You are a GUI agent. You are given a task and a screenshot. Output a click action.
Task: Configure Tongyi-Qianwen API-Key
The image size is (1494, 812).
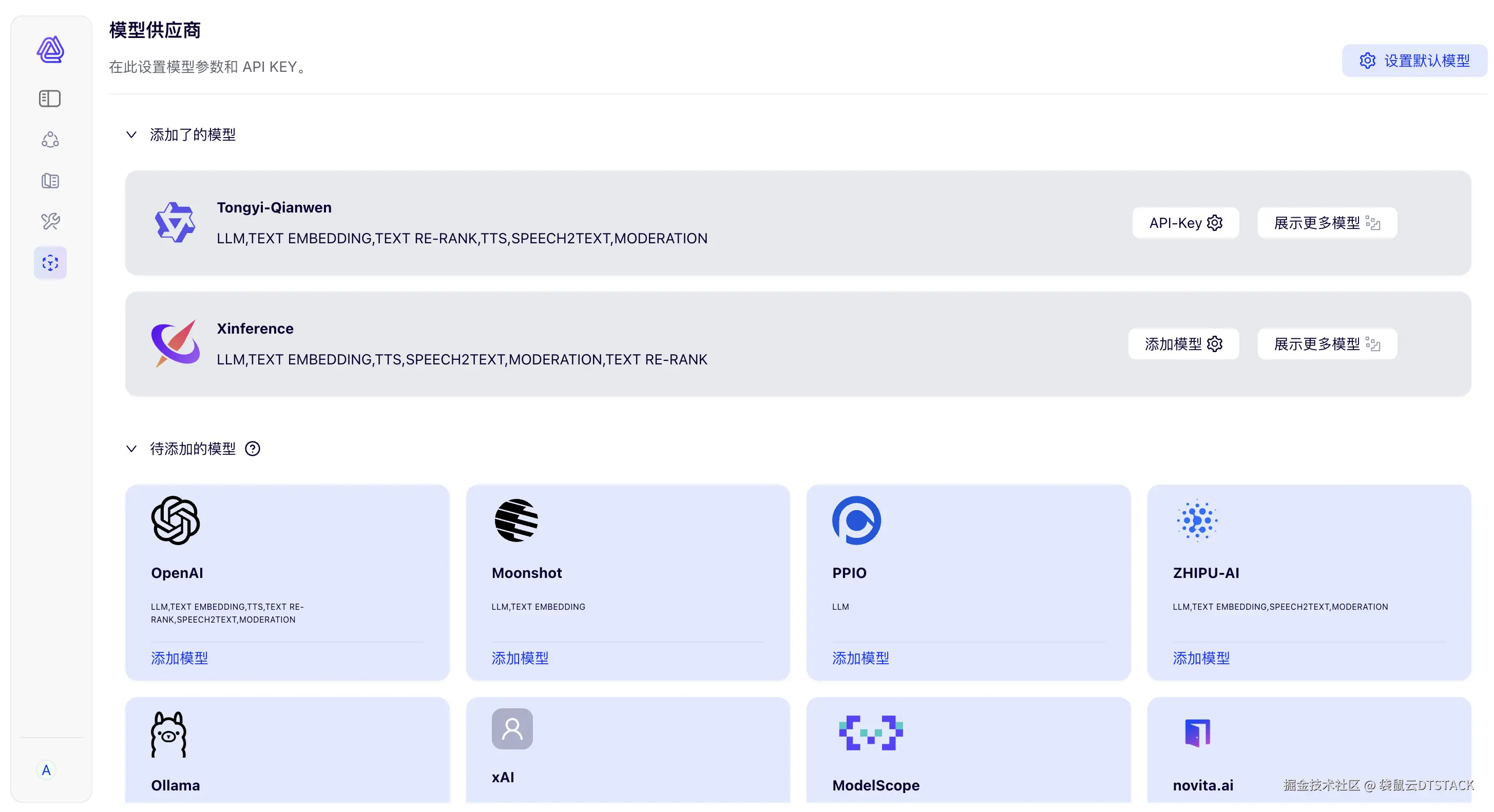click(1185, 223)
